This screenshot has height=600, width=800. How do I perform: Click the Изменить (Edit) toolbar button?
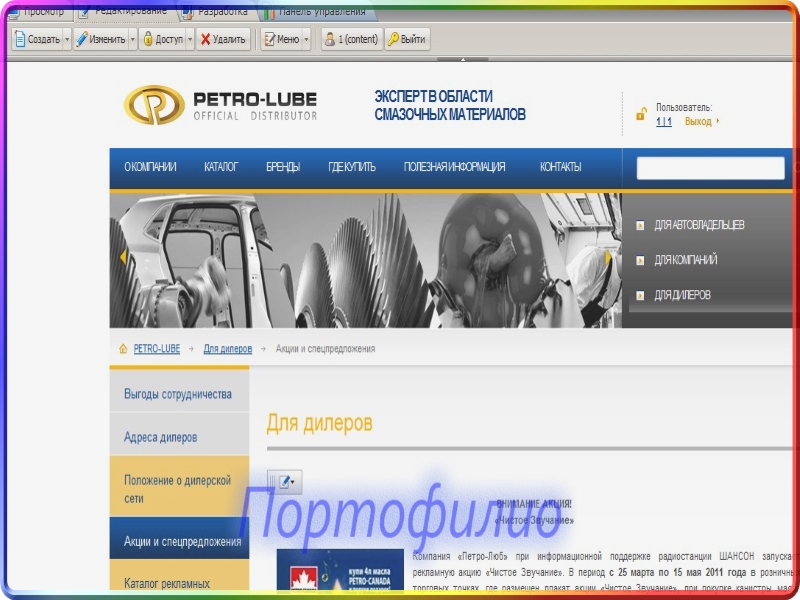(101, 39)
